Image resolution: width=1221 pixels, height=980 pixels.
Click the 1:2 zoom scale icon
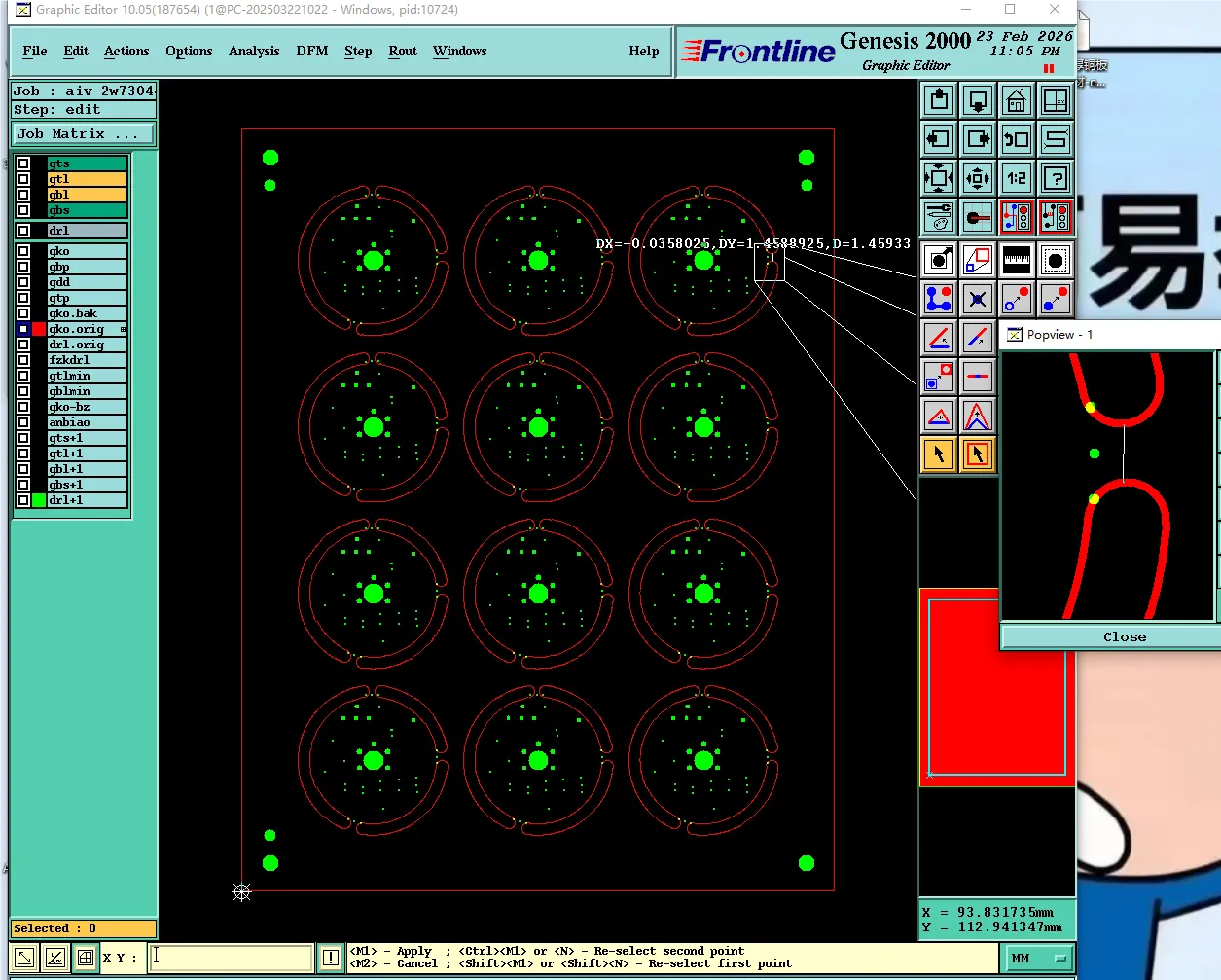[x=1017, y=178]
